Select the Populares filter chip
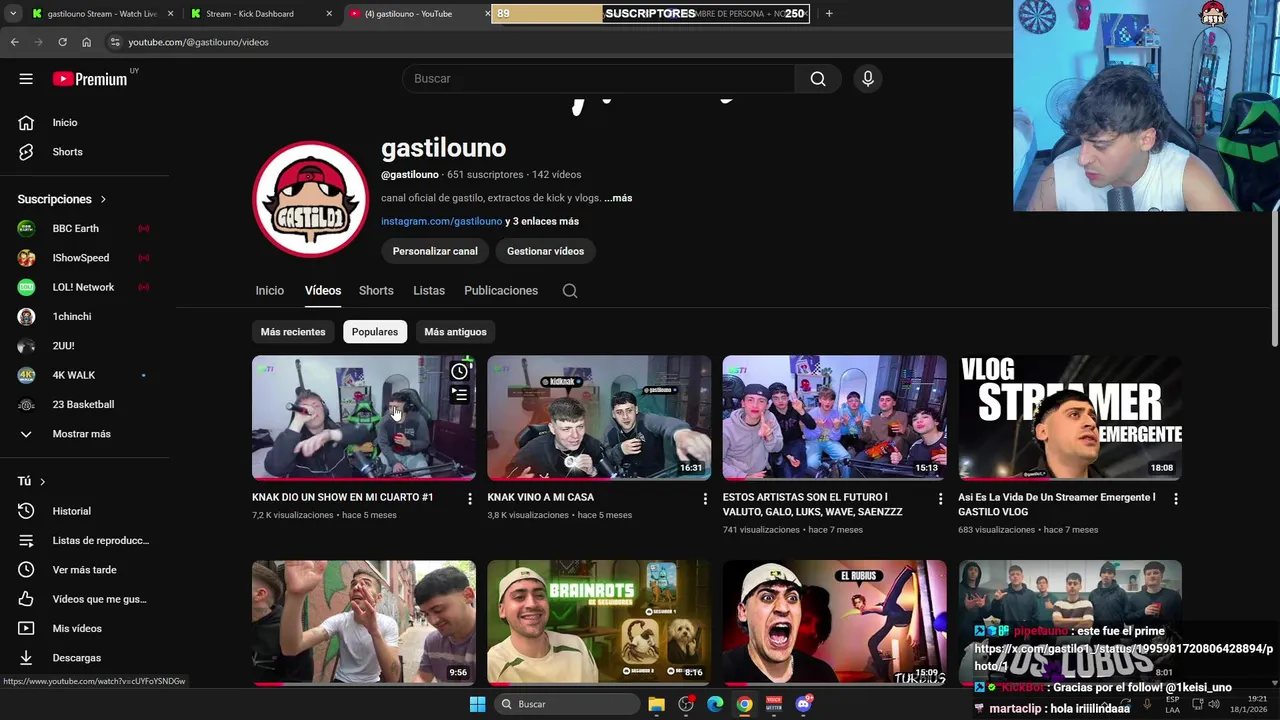This screenshot has height=720, width=1280. tap(375, 332)
